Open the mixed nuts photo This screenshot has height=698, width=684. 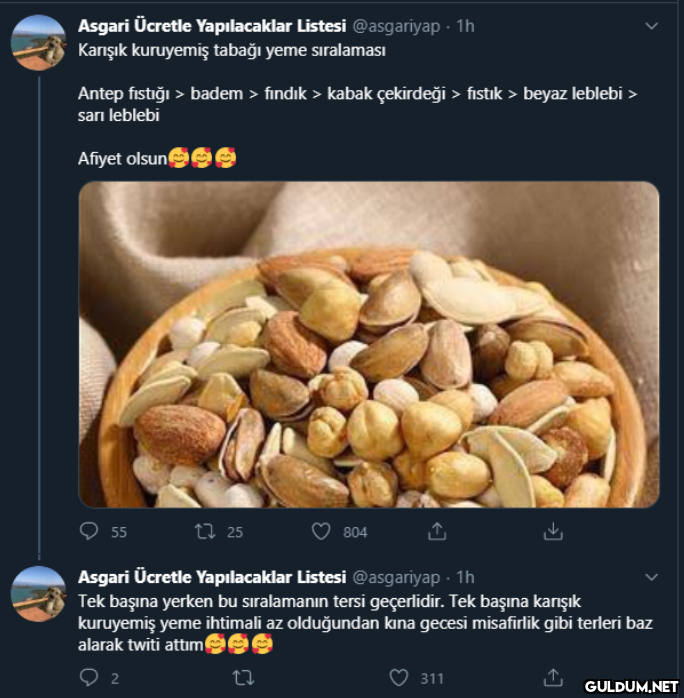tap(369, 345)
